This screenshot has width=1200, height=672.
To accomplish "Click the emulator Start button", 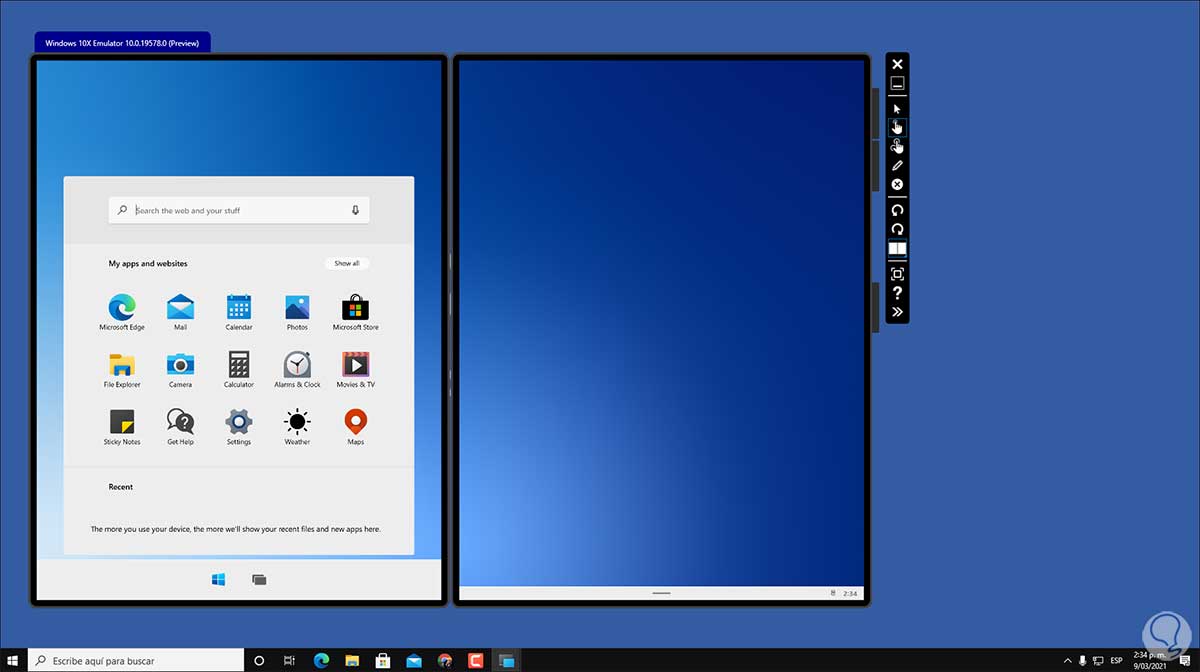I will point(218,579).
